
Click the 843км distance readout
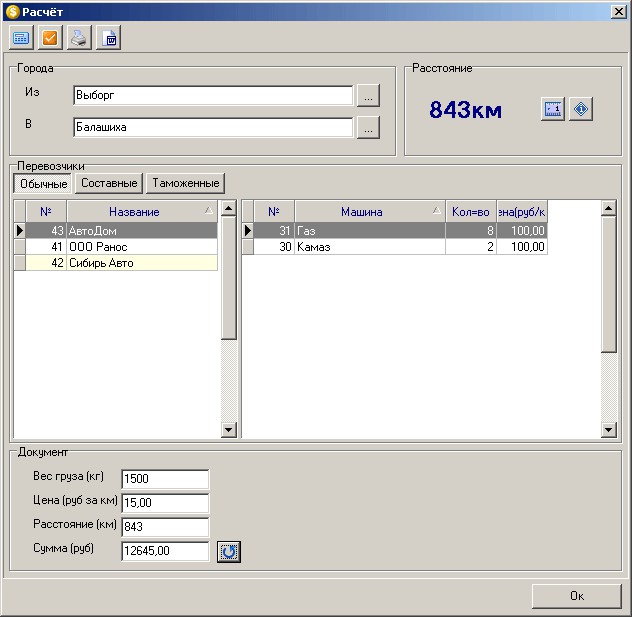(466, 109)
